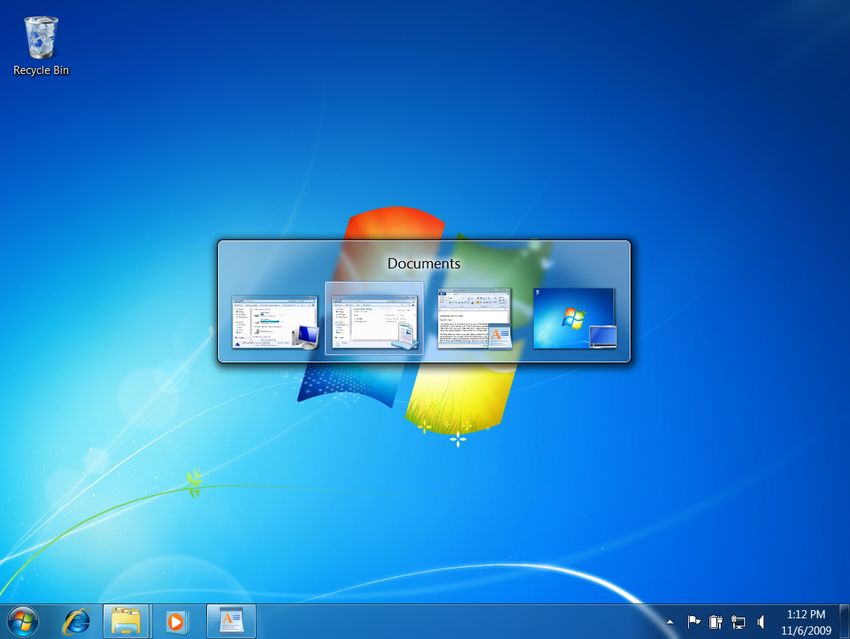Open Action Center flag icon

click(693, 622)
